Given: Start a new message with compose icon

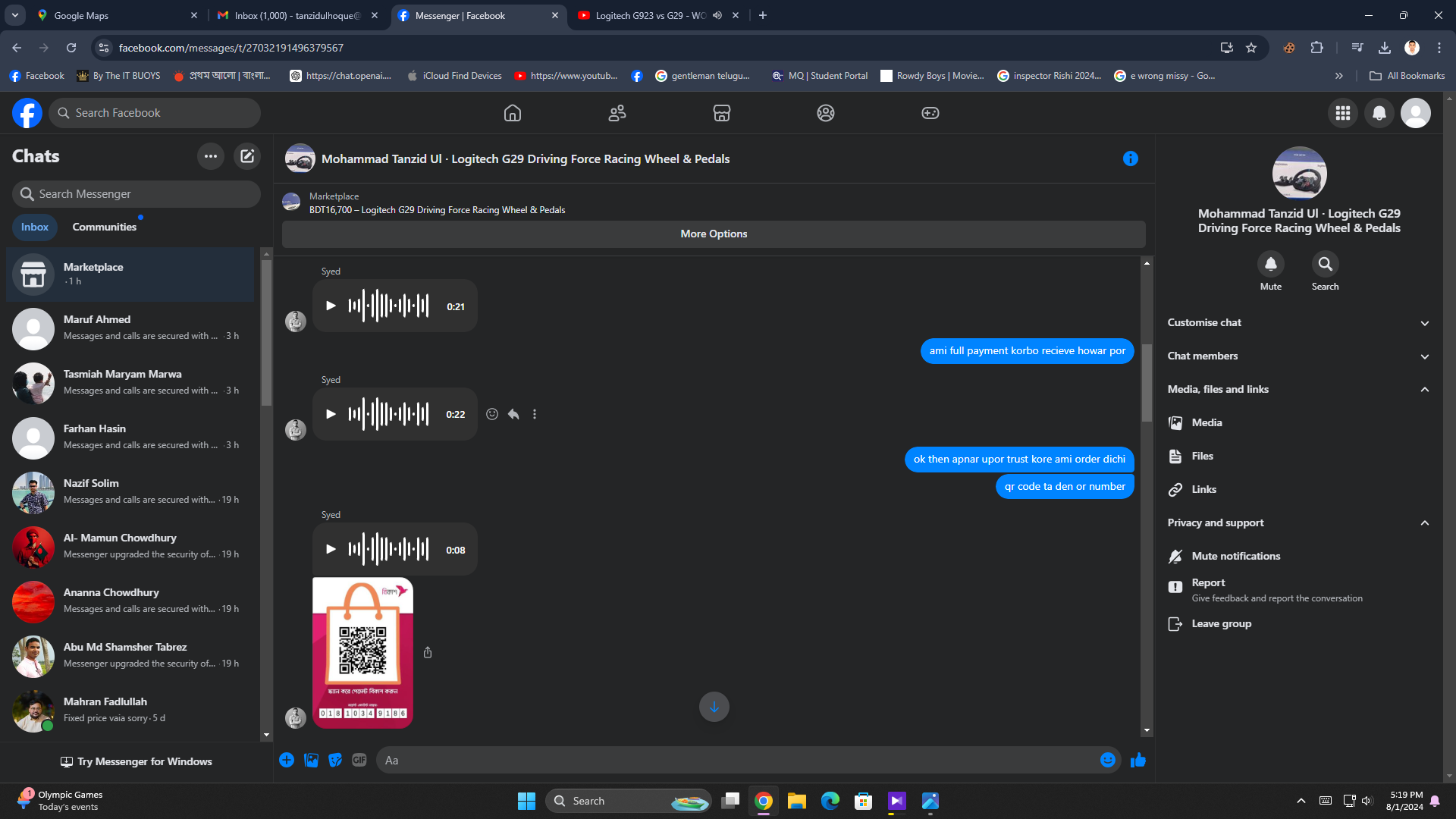Looking at the screenshot, I should coord(247,156).
